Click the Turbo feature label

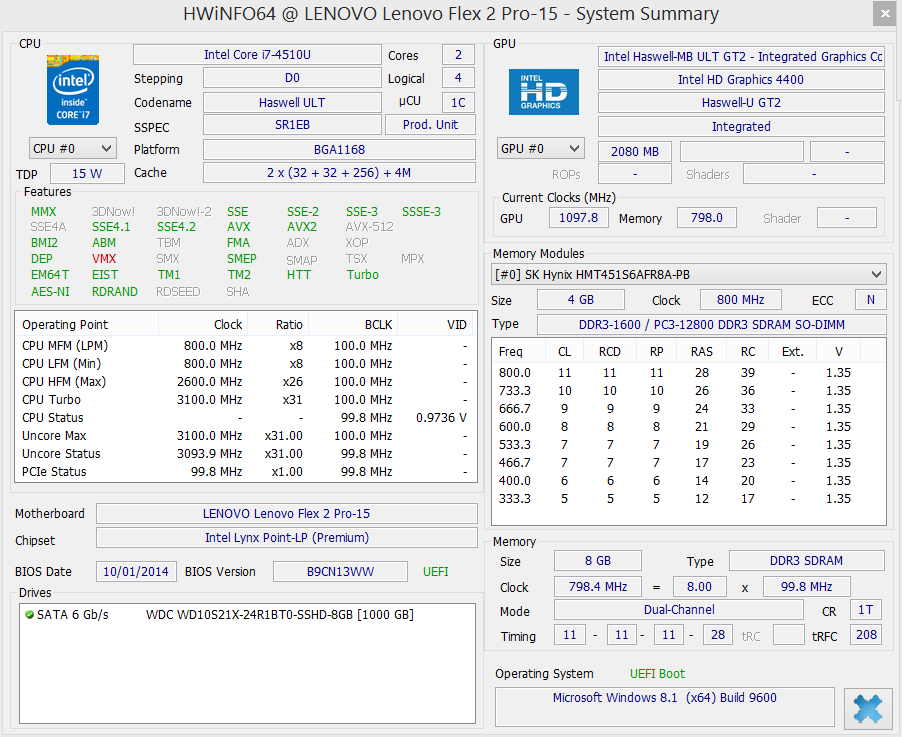(x=362, y=275)
